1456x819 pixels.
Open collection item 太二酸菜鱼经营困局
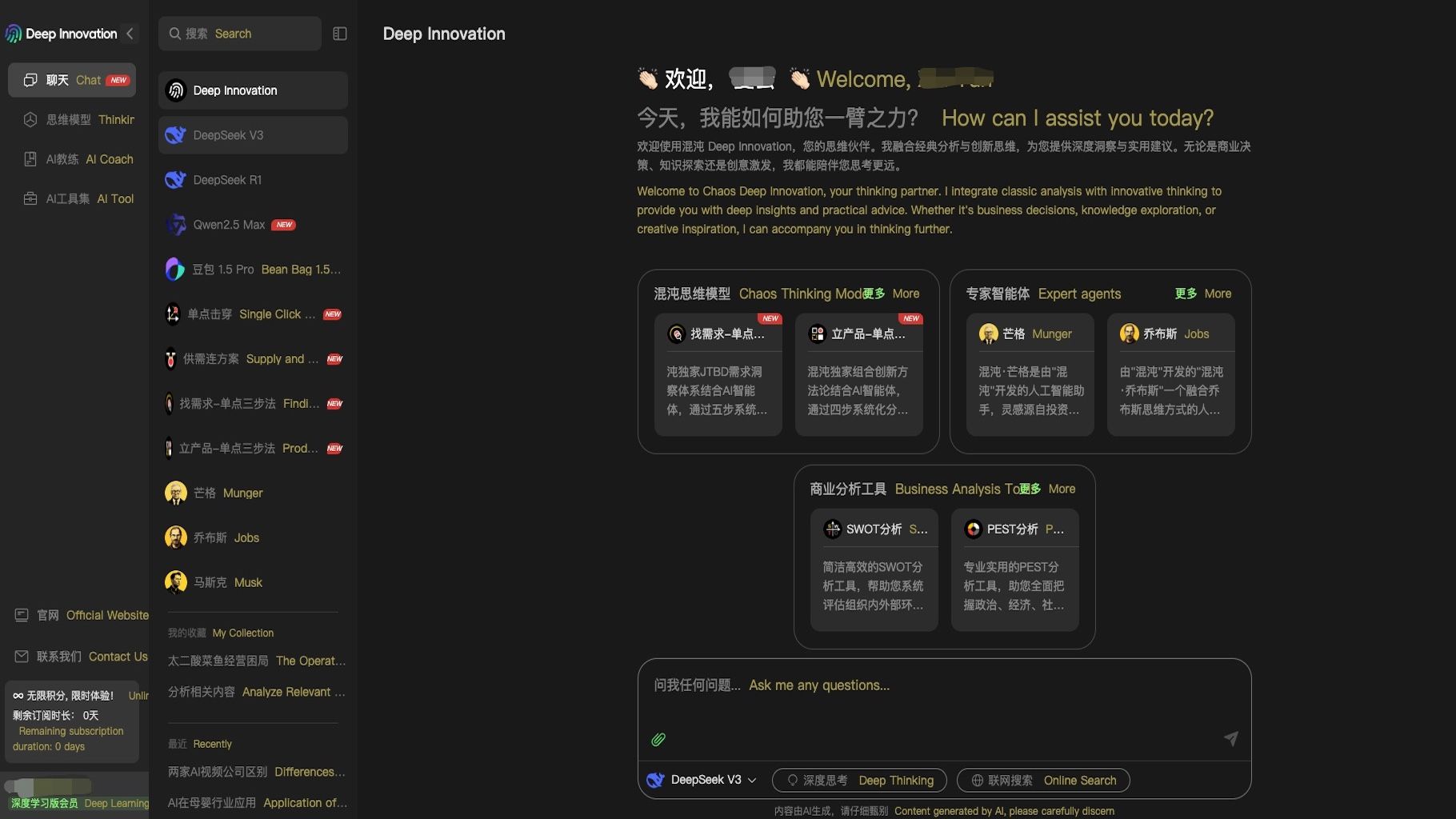(x=257, y=661)
